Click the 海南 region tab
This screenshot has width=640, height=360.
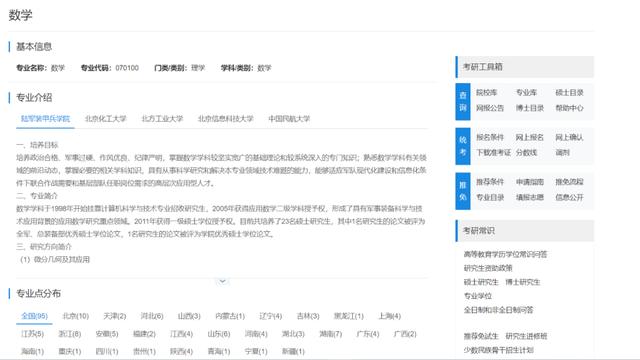[x=32, y=351]
